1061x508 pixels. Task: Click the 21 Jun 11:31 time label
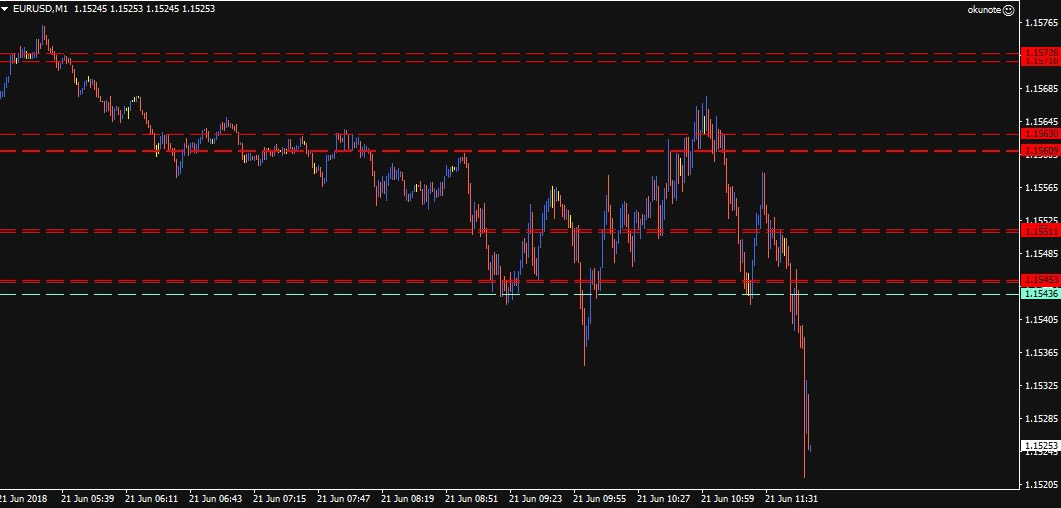click(x=793, y=499)
